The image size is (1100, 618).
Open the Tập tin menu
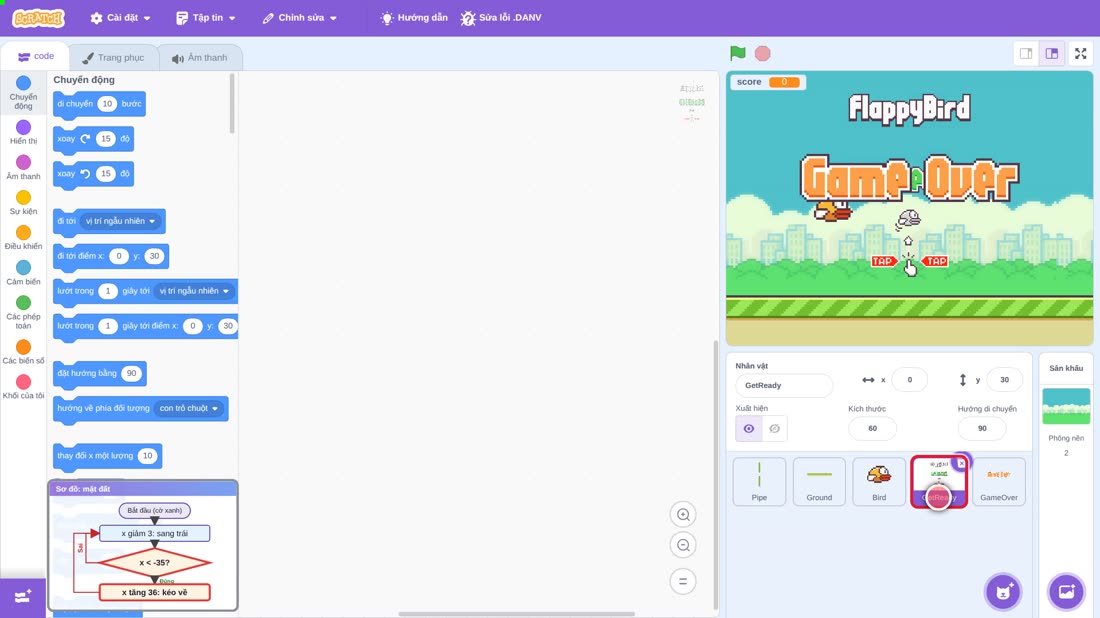click(206, 18)
